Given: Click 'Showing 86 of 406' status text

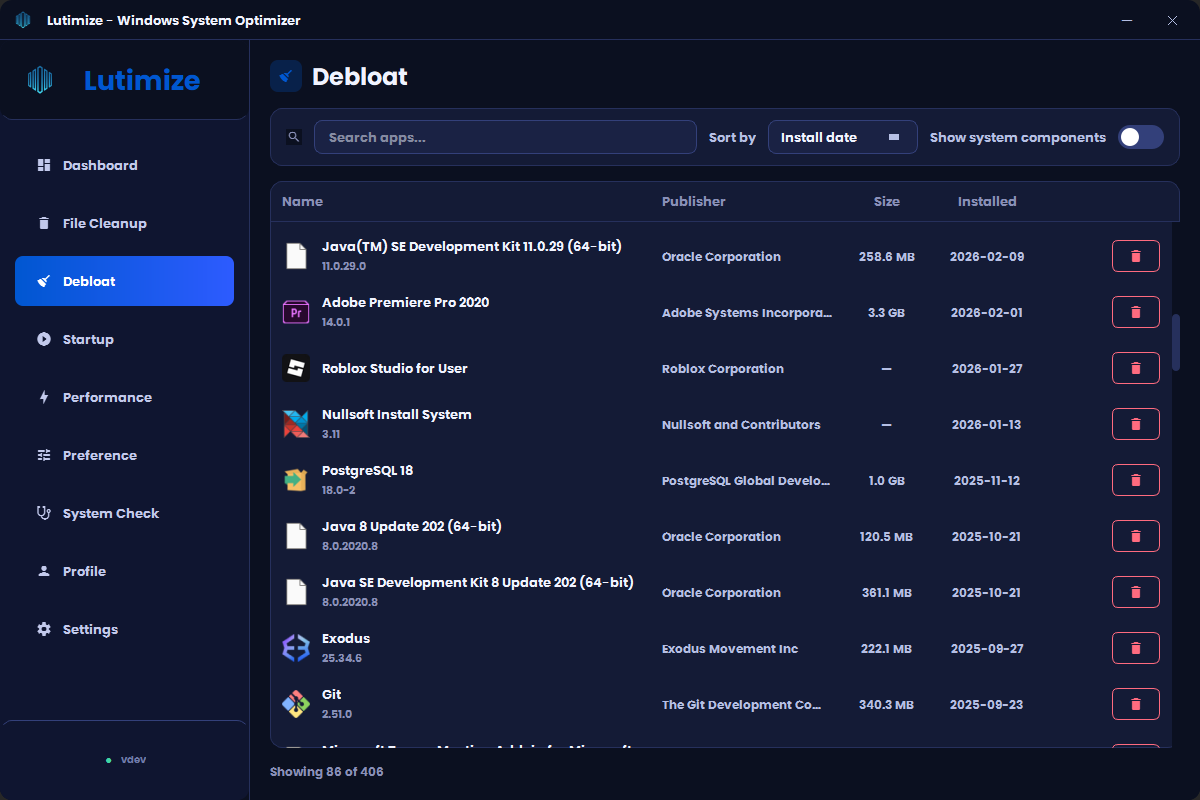Looking at the screenshot, I should (x=326, y=772).
